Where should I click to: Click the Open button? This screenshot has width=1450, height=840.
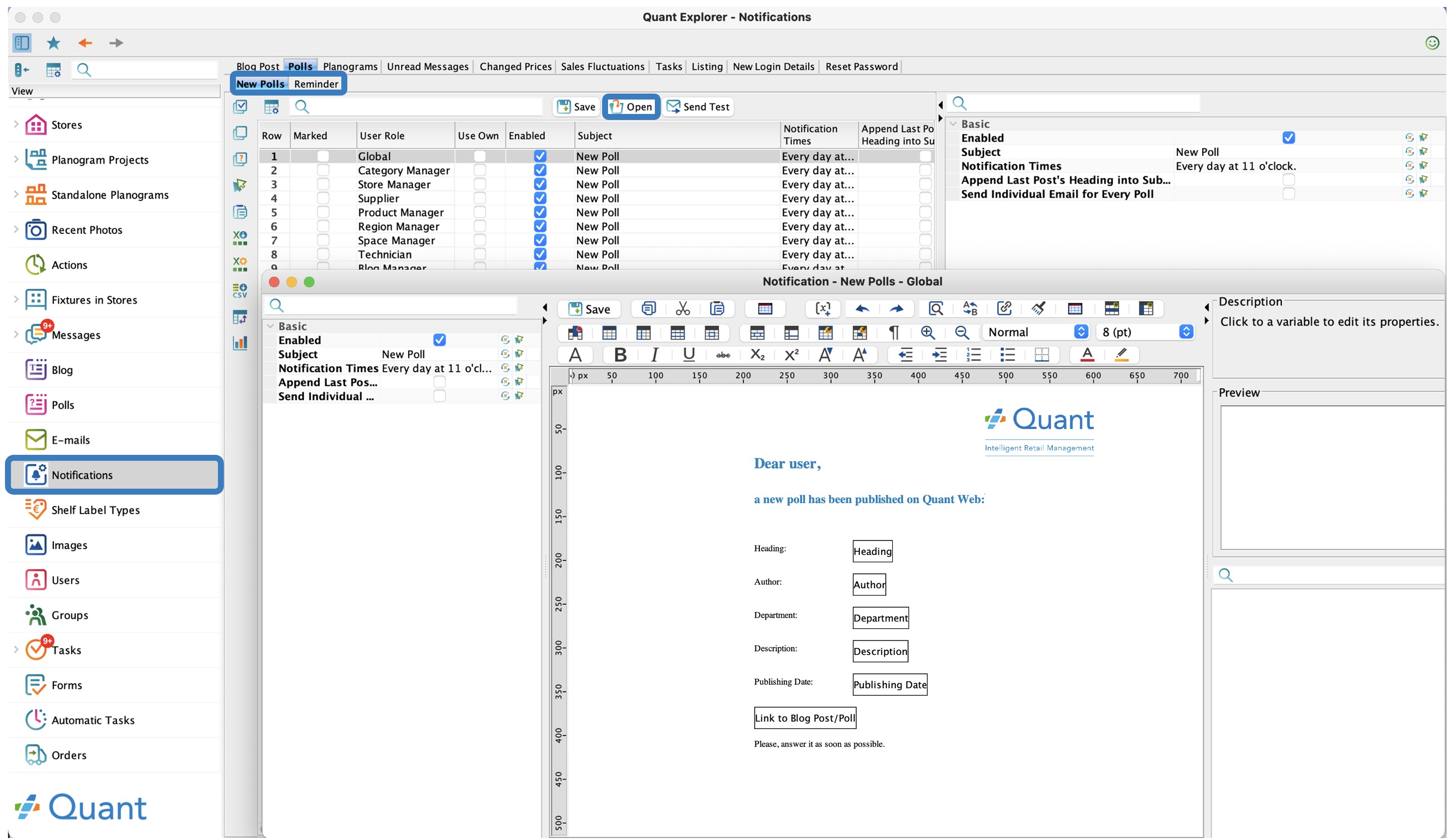coord(630,106)
